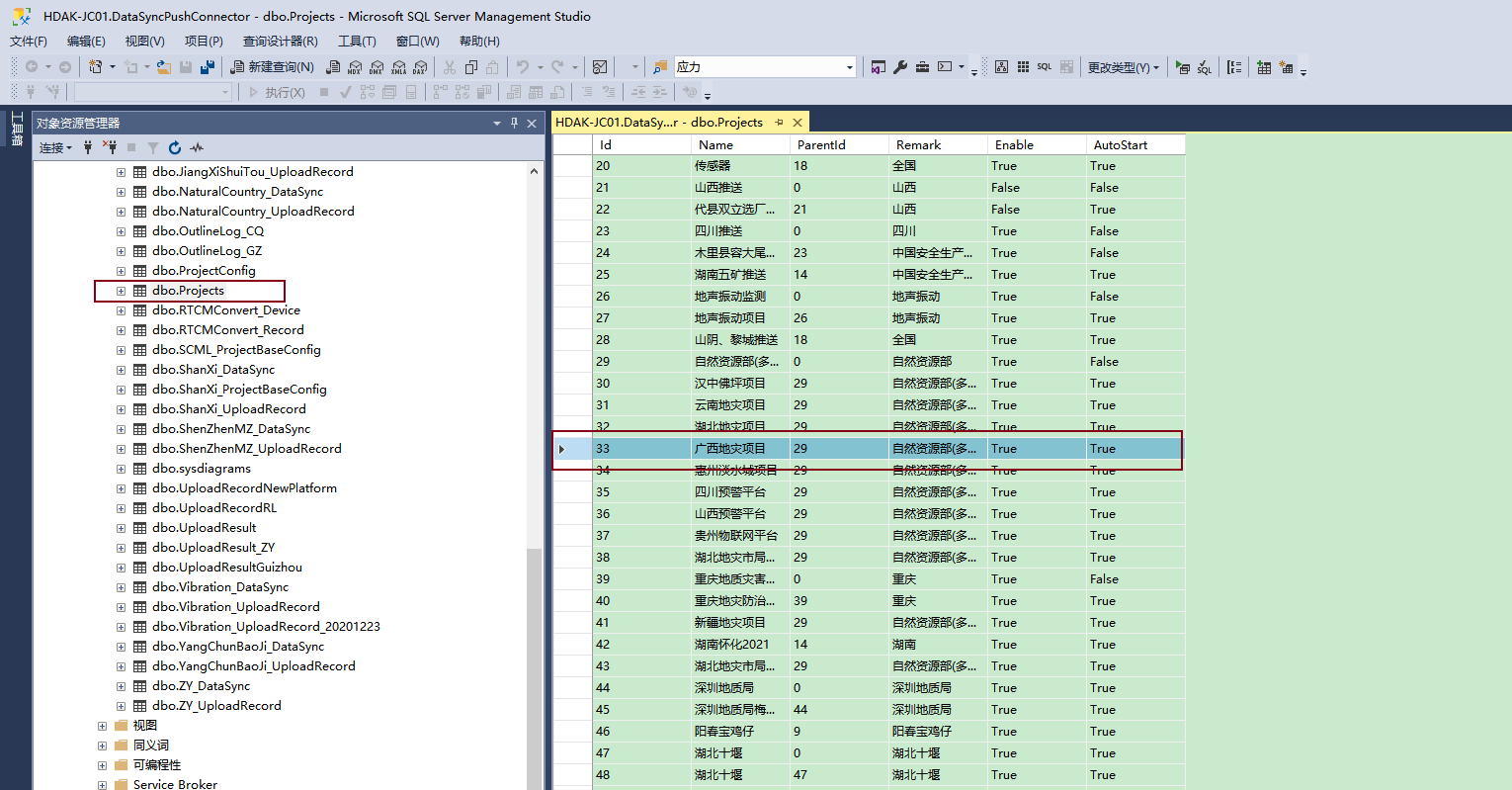Open the 查询设计器(R) menu
The height and width of the screenshot is (790, 1512).
pos(281,41)
